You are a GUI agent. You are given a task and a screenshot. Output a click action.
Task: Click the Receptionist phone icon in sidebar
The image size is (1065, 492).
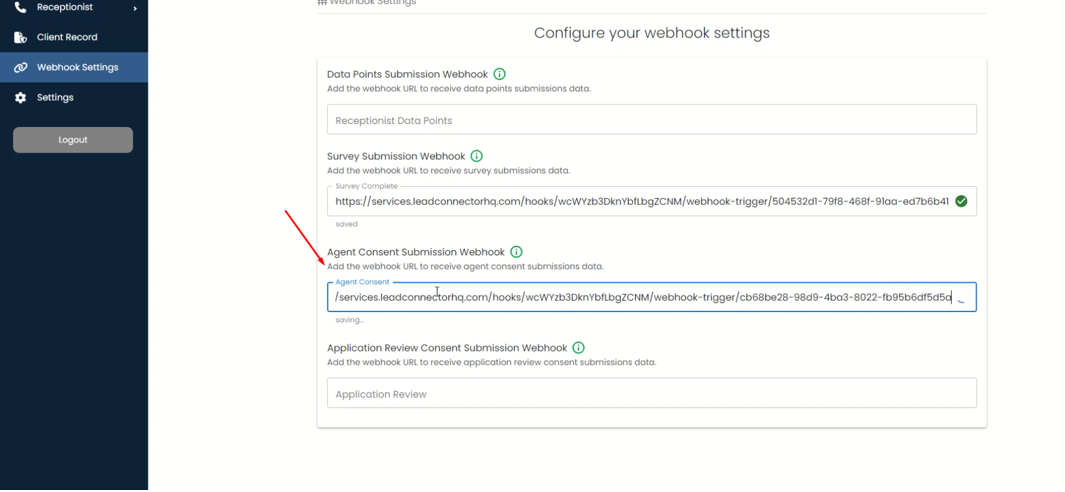(x=20, y=7)
